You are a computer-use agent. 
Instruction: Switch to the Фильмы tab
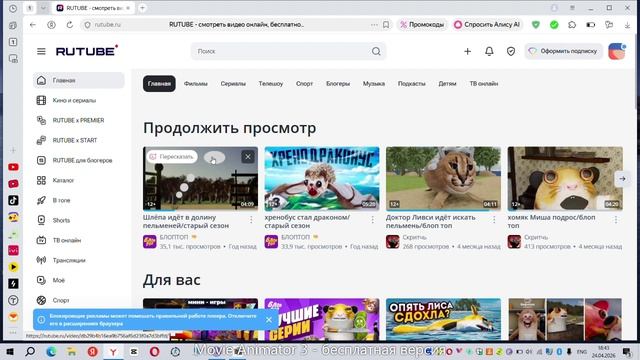[x=196, y=84]
